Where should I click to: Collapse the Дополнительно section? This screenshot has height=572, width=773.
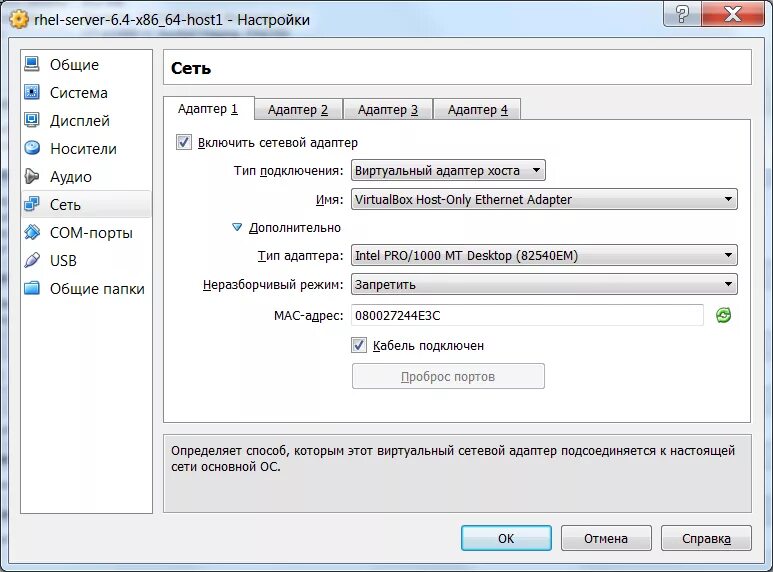(x=237, y=227)
